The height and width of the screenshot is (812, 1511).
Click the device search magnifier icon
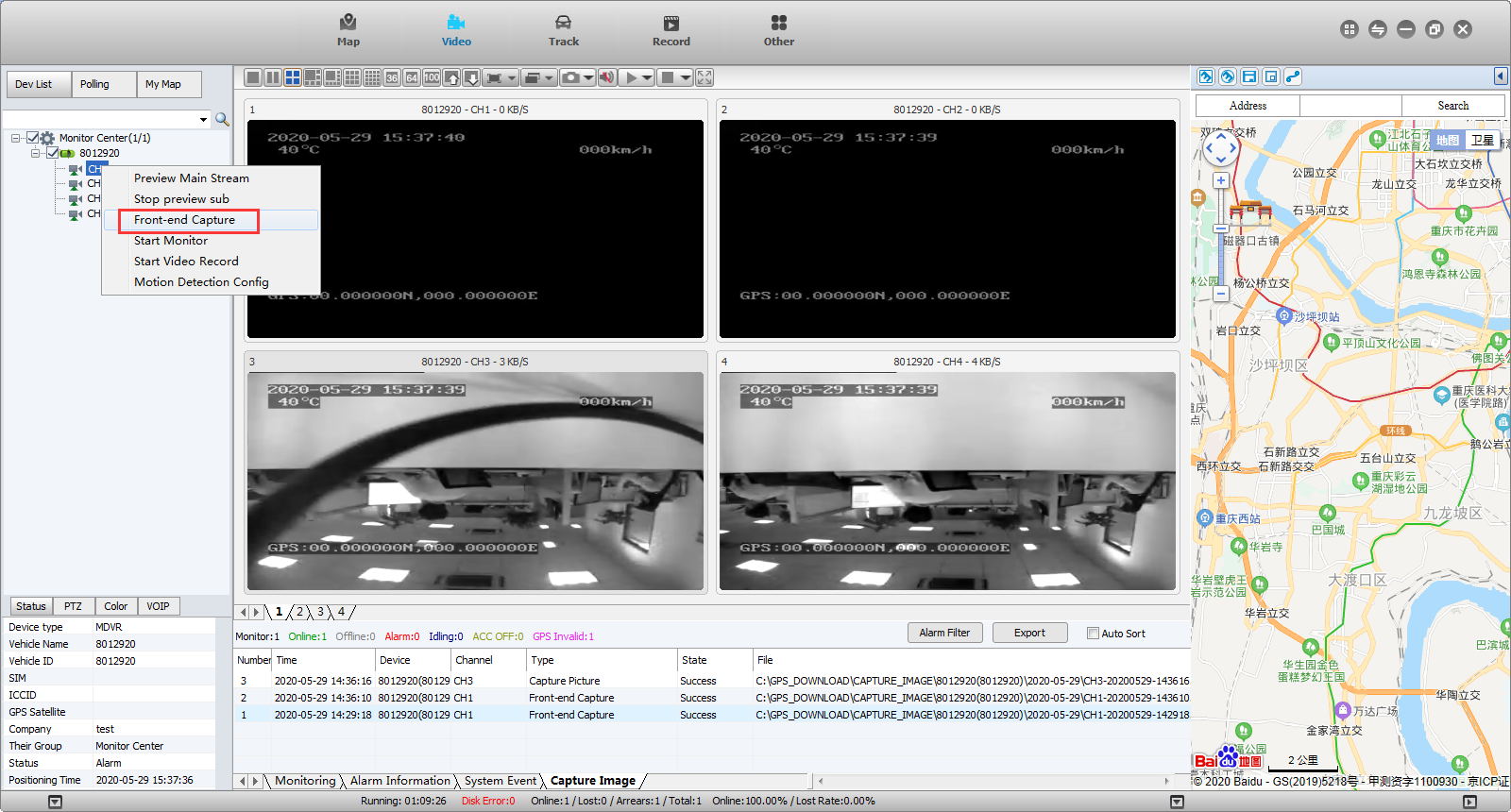tap(222, 119)
